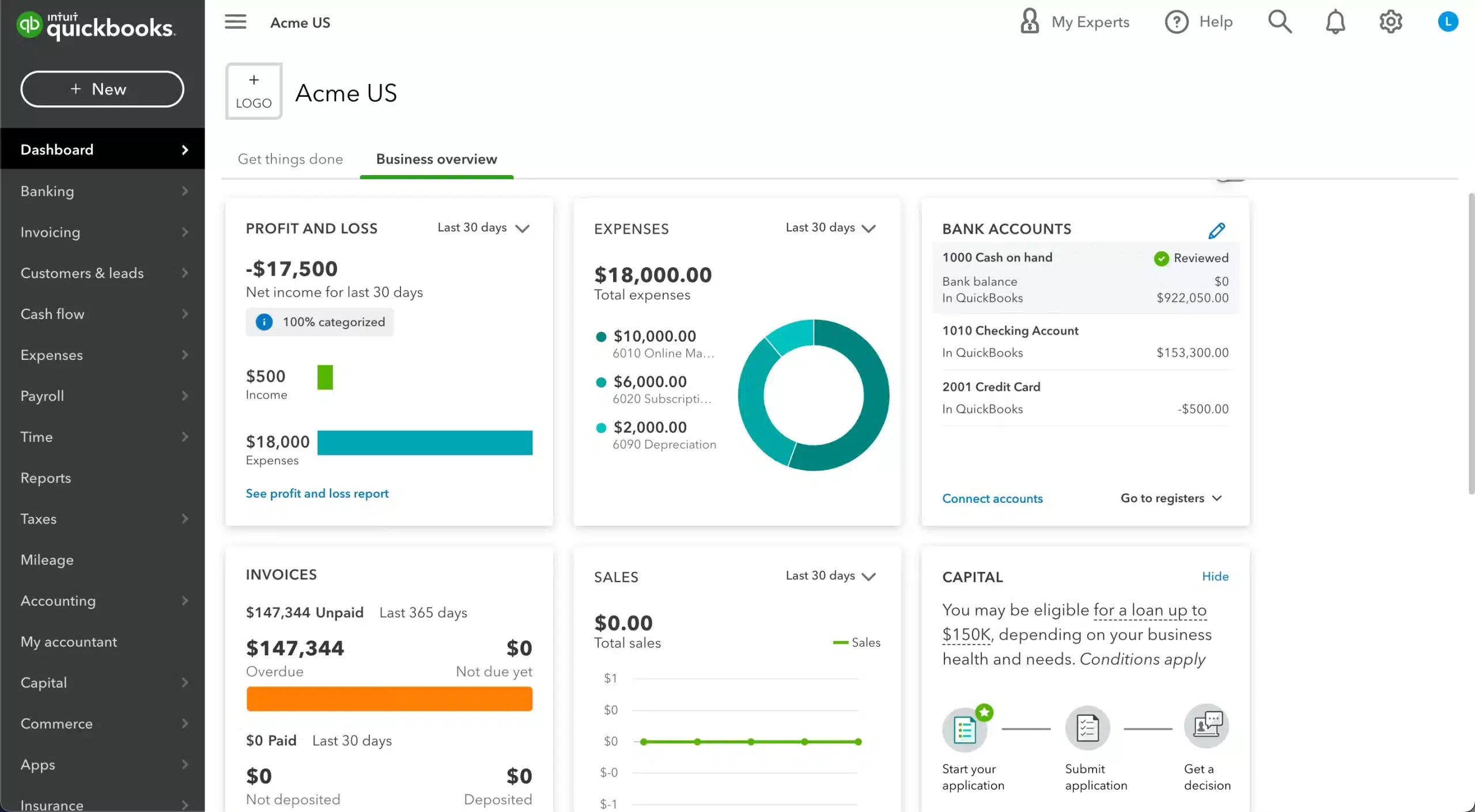Click the Help icon
The height and width of the screenshot is (812, 1475).
click(x=1176, y=21)
